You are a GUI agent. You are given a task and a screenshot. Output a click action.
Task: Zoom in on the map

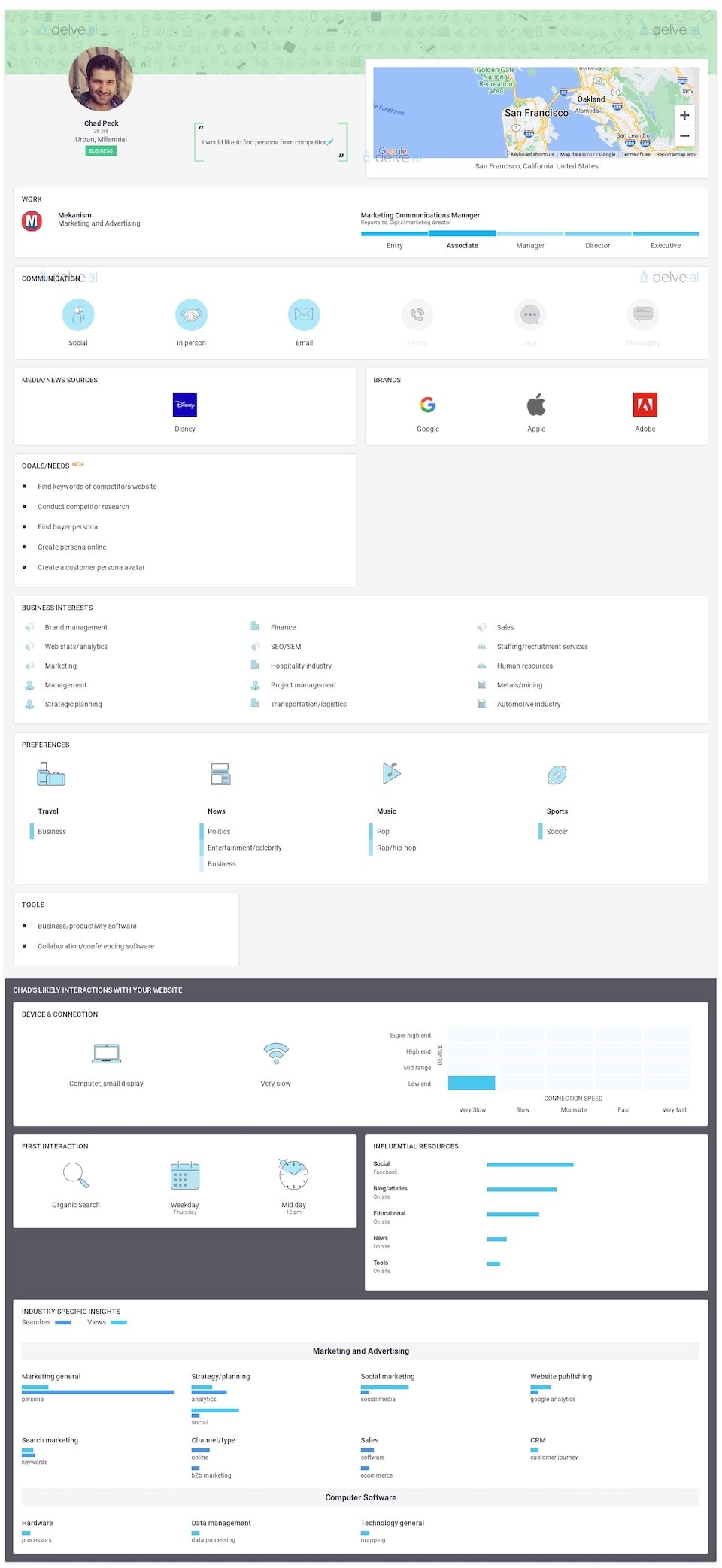(x=684, y=116)
